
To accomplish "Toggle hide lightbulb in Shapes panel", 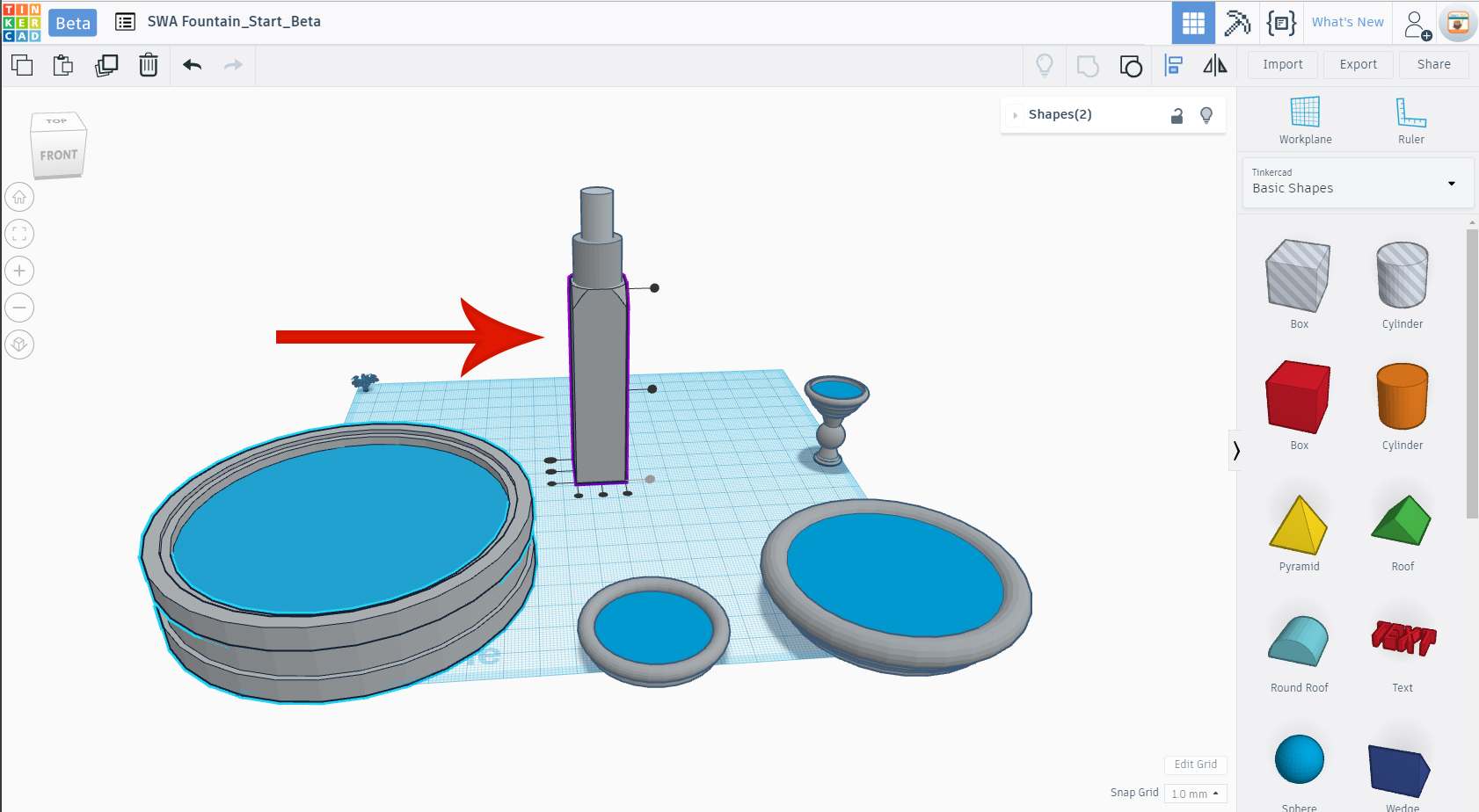I will 1206,115.
